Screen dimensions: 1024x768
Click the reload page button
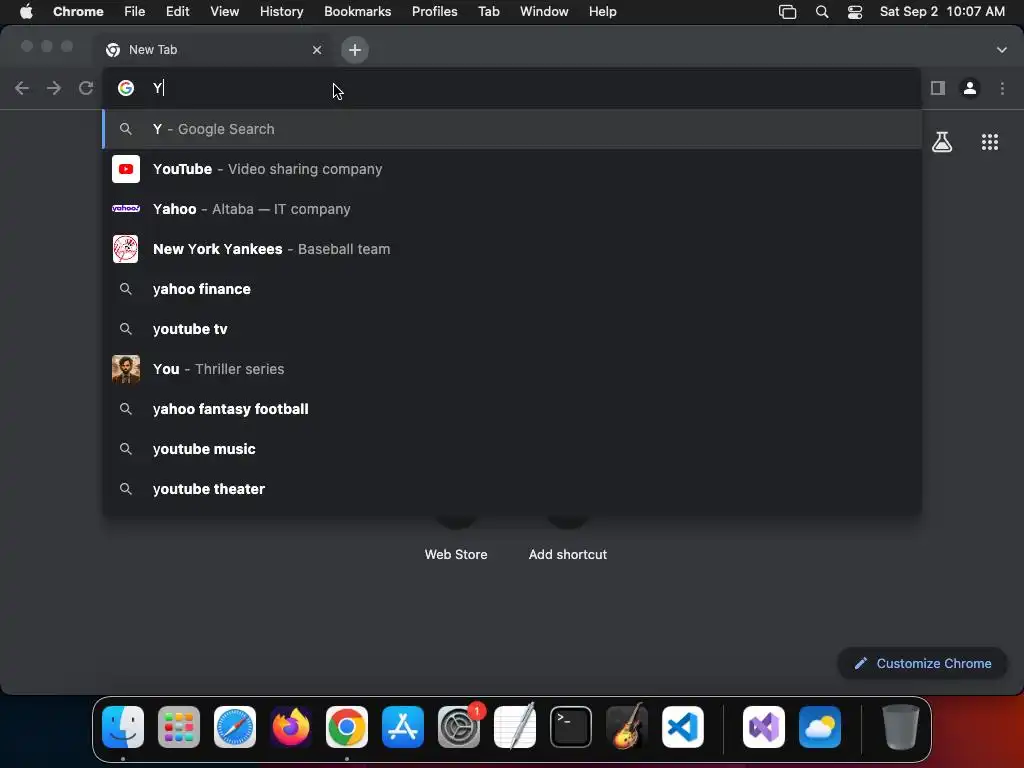click(x=86, y=88)
